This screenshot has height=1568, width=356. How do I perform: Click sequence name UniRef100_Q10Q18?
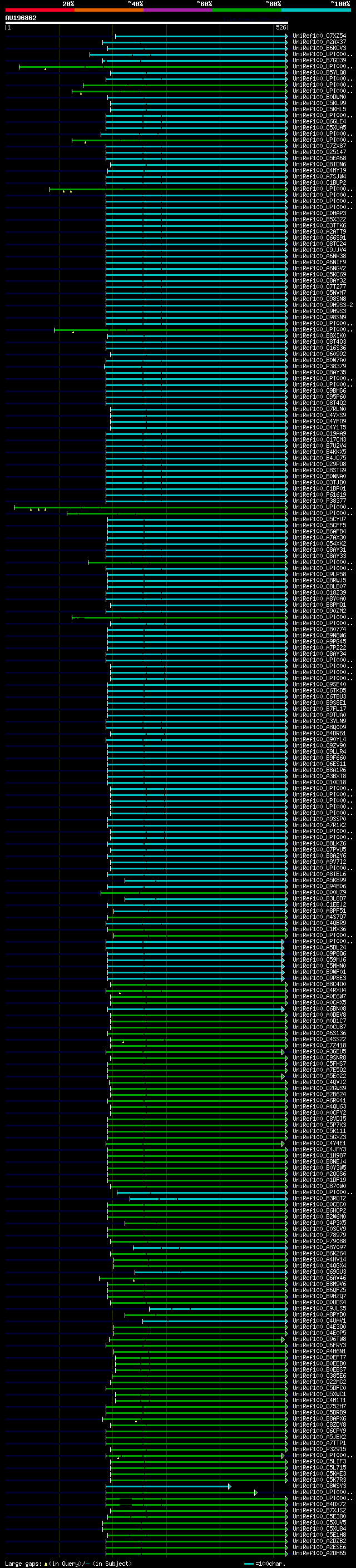(x=319, y=782)
